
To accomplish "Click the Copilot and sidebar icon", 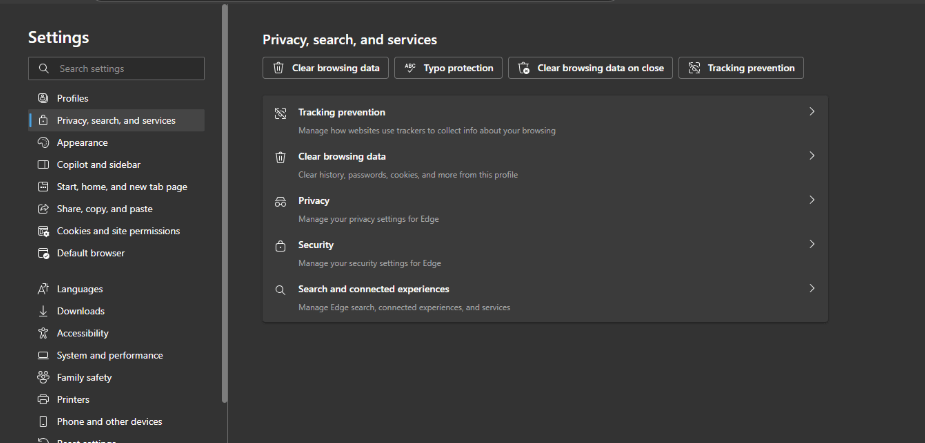I will point(42,165).
